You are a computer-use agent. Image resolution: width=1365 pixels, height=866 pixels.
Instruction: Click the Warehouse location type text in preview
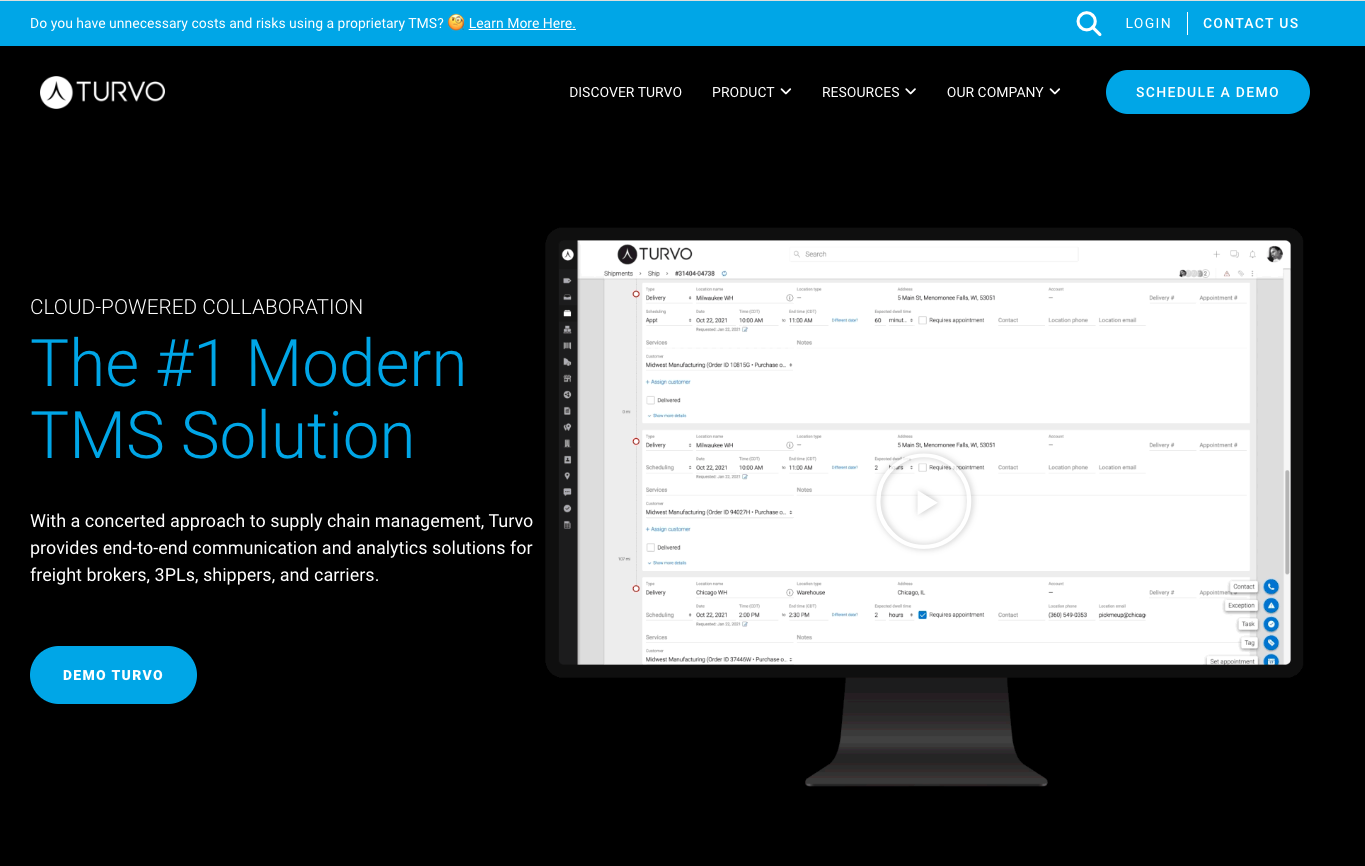[811, 592]
